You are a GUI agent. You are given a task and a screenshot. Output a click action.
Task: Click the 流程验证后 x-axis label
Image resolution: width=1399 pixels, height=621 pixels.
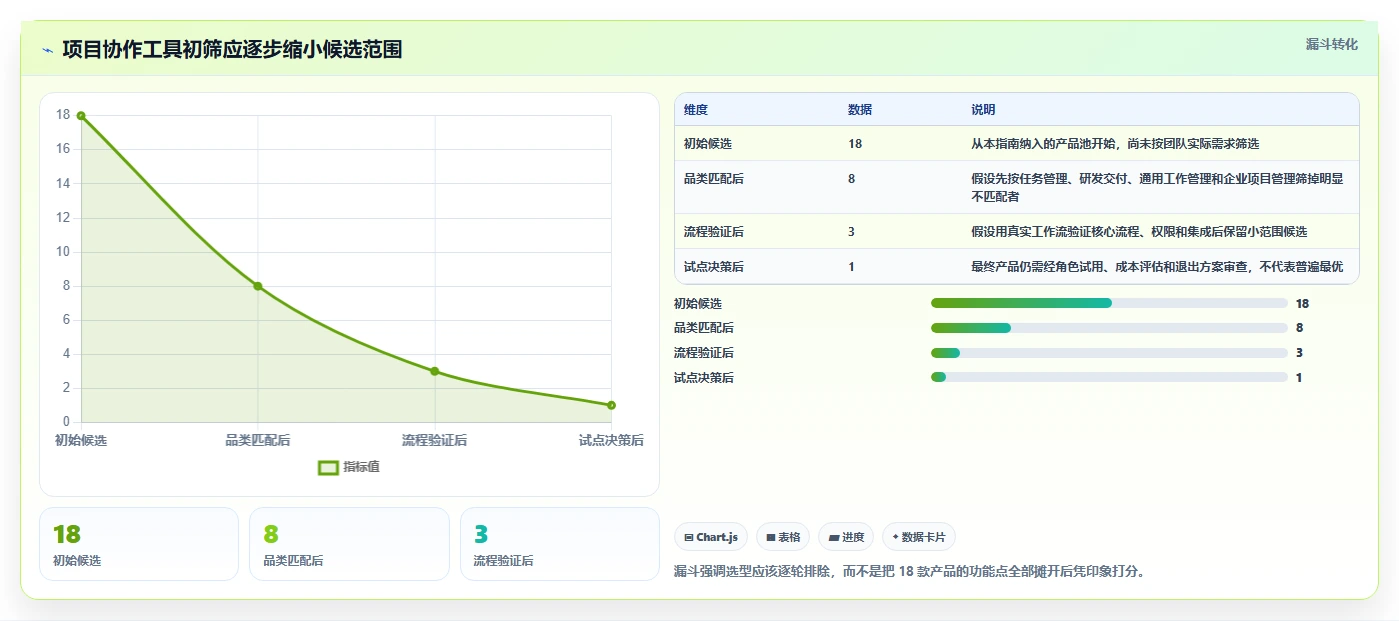(x=434, y=440)
